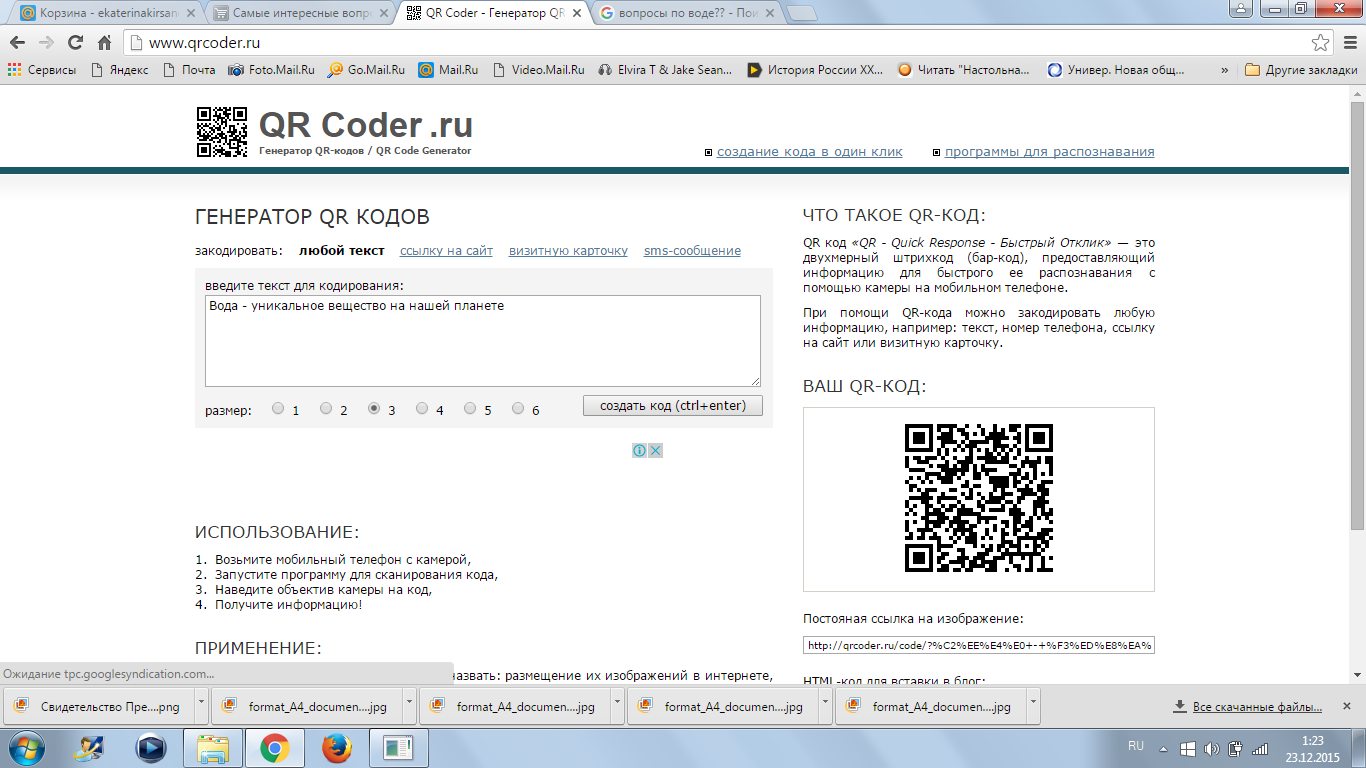Viewport: 1366px width, 768px height.
Task: Open the Универ. Новая общ... bookmark
Action: (x=1115, y=70)
